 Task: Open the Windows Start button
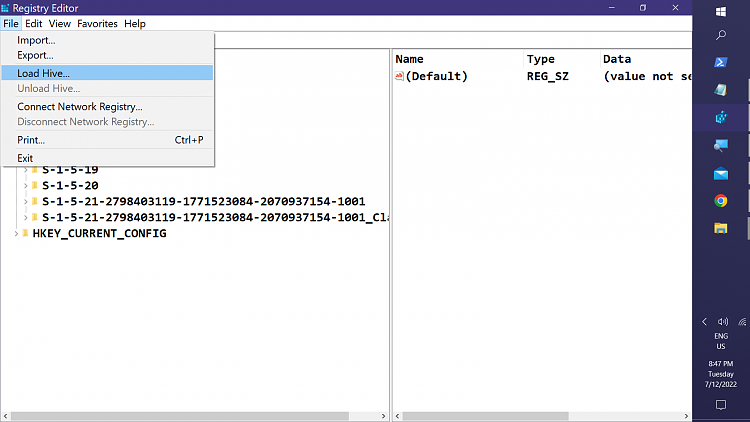pos(721,11)
